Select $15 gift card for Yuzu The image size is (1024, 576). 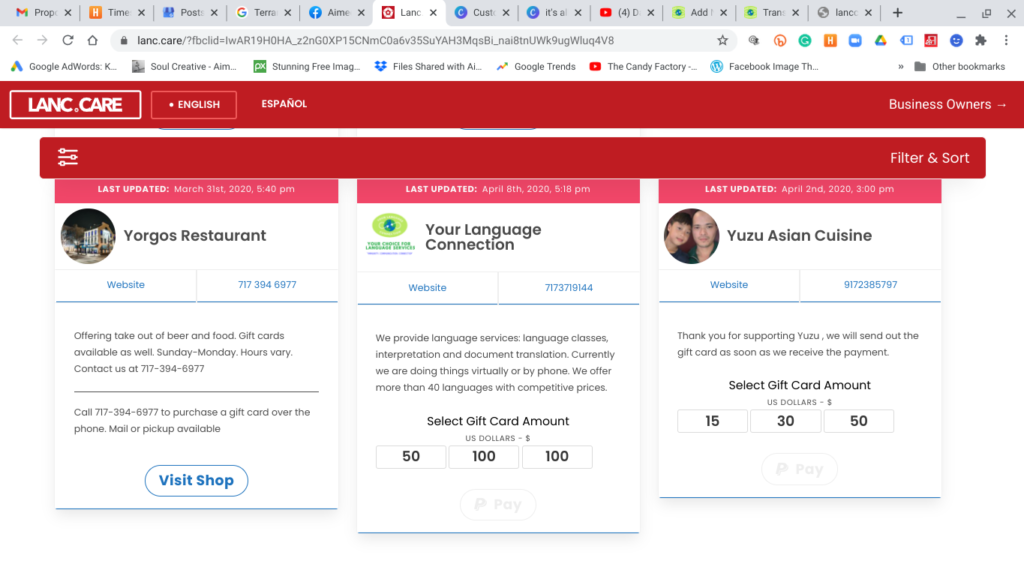[712, 421]
